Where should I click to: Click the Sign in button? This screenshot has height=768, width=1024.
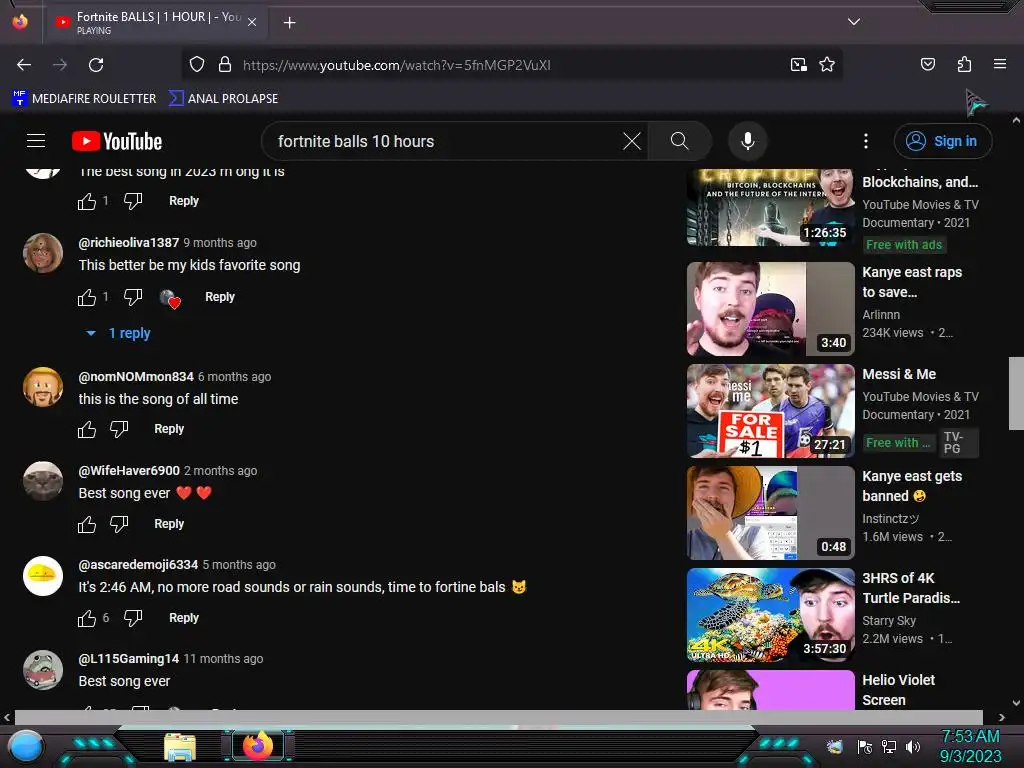pos(942,141)
